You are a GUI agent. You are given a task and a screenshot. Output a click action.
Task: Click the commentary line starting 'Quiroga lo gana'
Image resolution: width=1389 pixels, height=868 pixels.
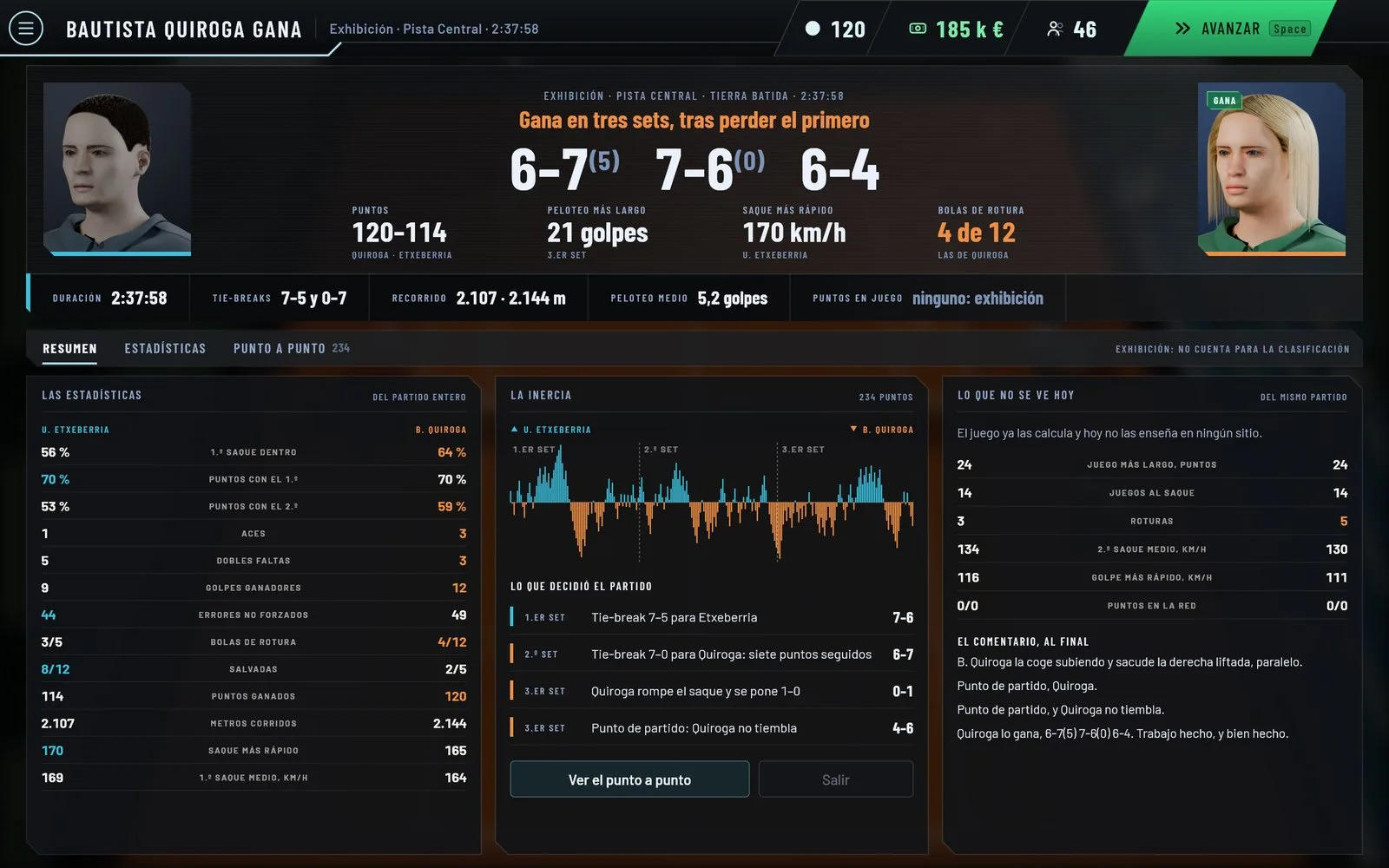point(1122,733)
